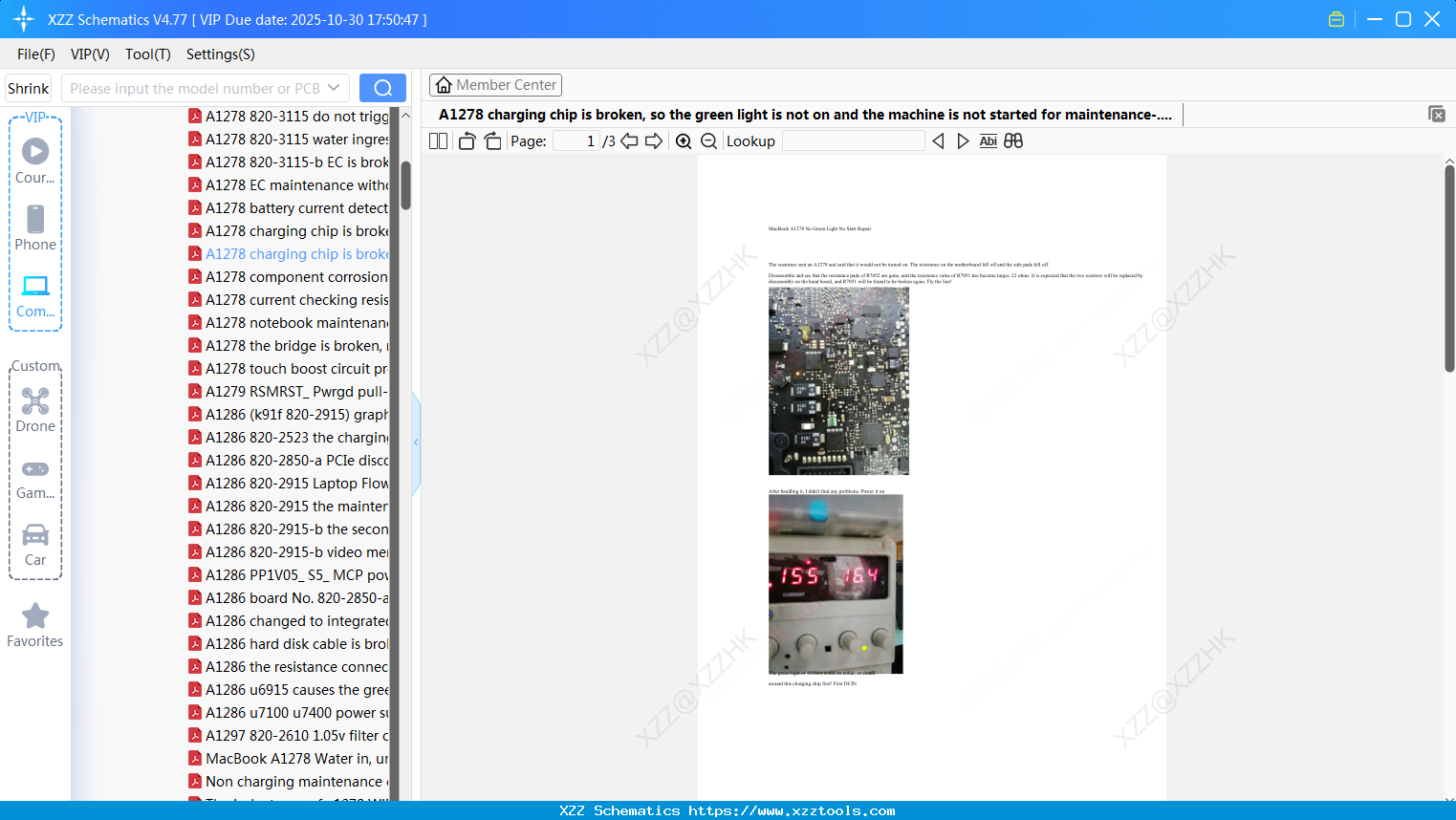Open 'A1286 820-2523 the chargin' entry
Viewport: 1456px width, 820px height.
[289, 437]
